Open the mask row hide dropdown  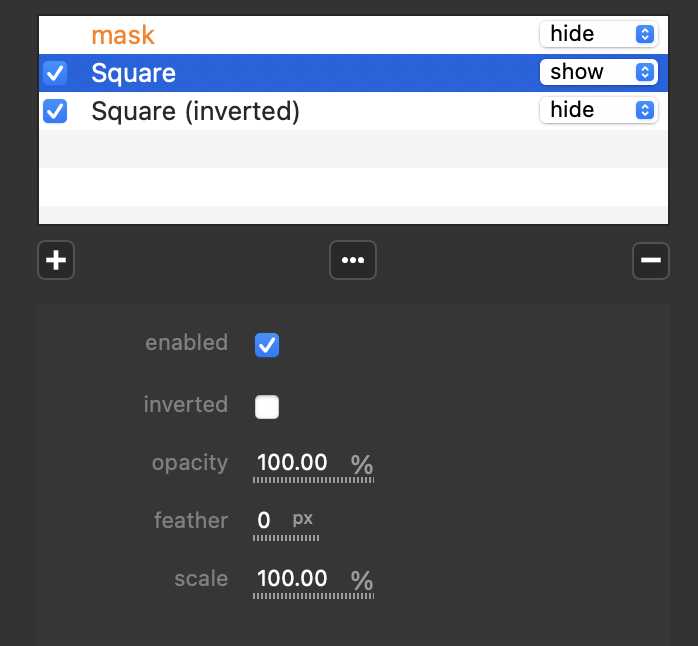pos(598,34)
